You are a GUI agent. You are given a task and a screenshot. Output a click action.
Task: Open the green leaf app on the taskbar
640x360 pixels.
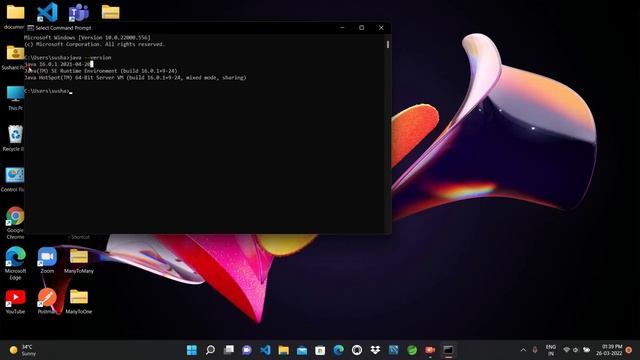[412, 350]
